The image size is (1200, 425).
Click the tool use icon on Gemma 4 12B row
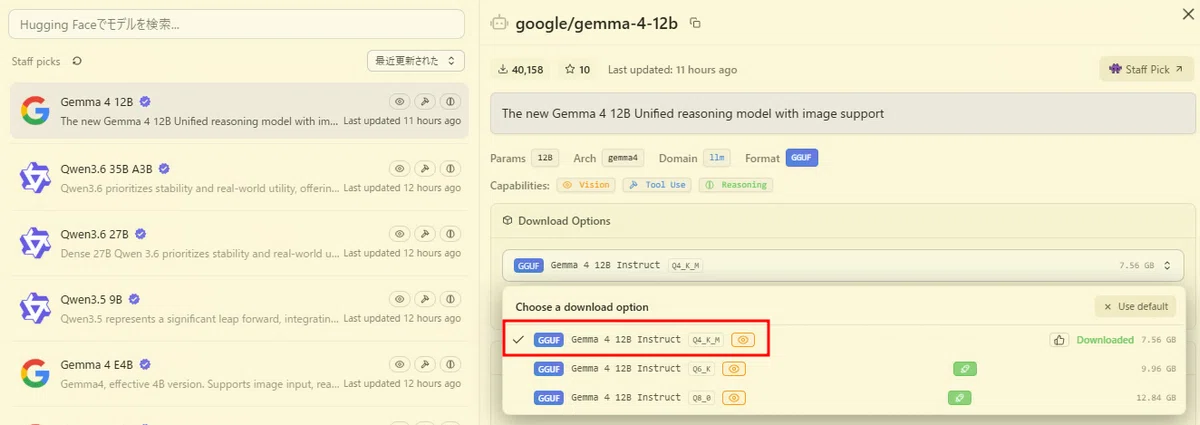425,102
